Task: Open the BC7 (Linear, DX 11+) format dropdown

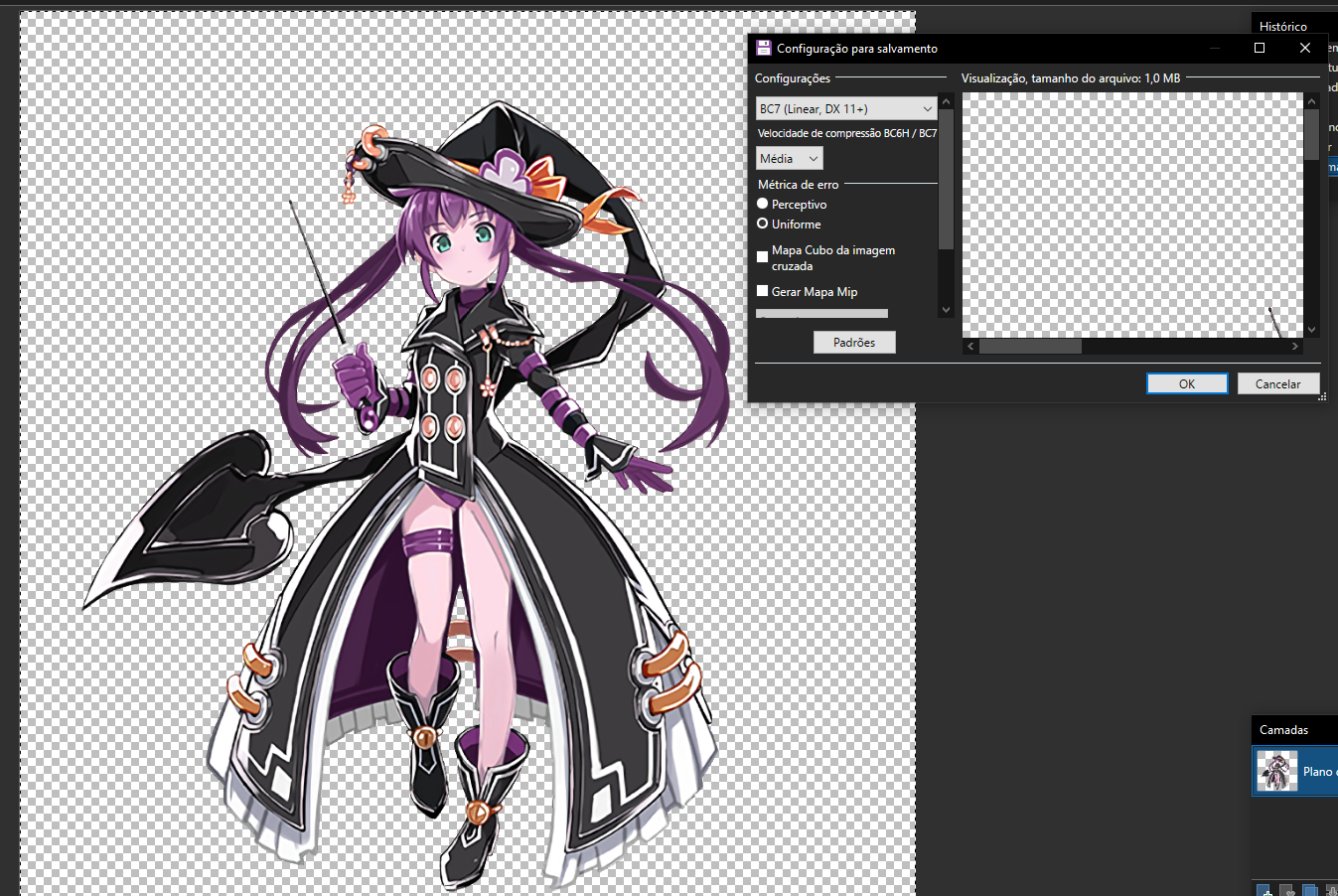Action: (846, 108)
